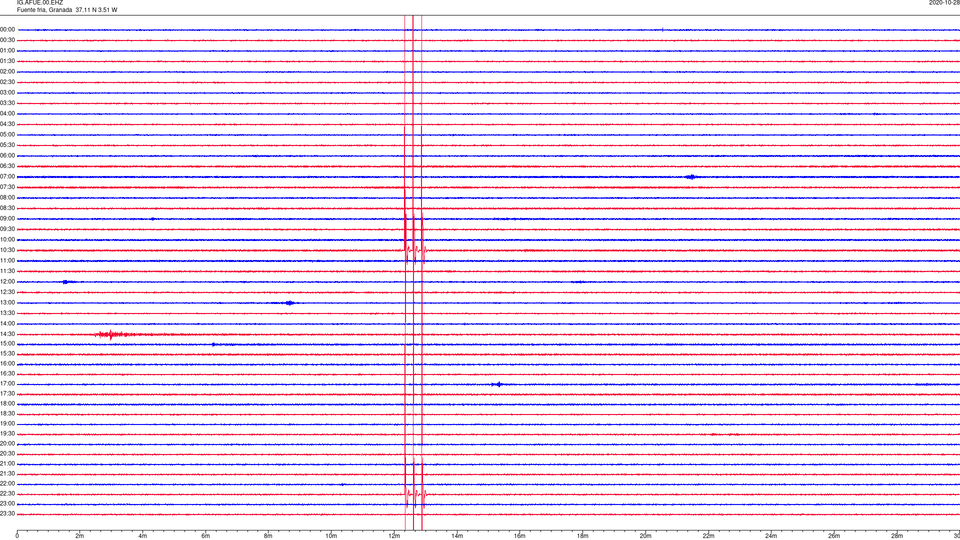Click the station code IG.AFUE.00.EHZ header

coord(40,2)
